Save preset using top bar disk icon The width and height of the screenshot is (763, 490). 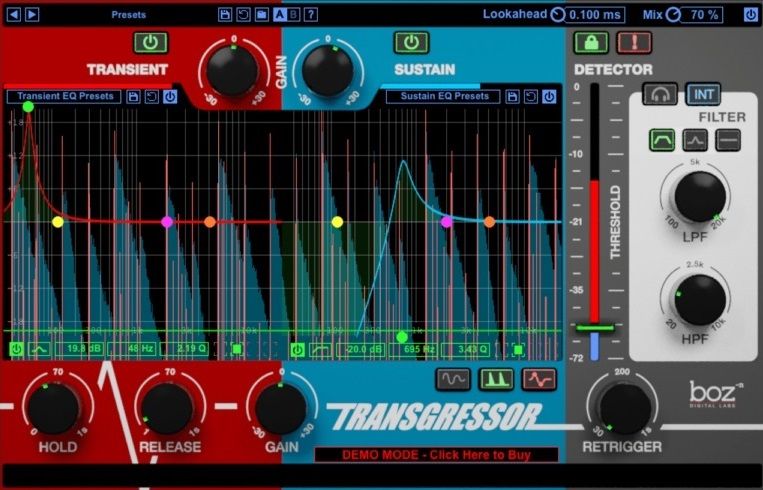[x=225, y=15]
